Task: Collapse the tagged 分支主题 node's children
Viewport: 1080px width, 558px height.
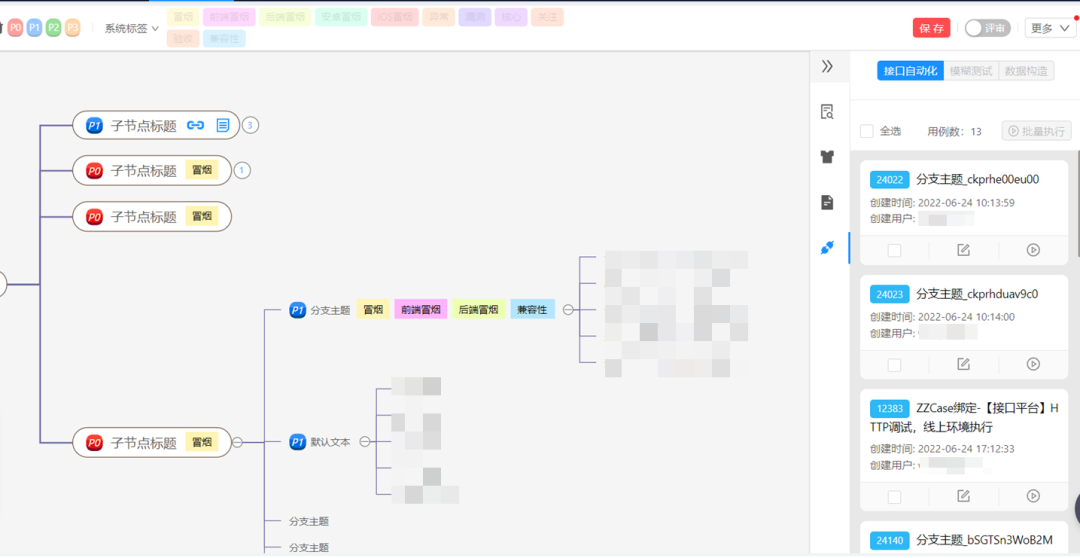Action: [568, 310]
